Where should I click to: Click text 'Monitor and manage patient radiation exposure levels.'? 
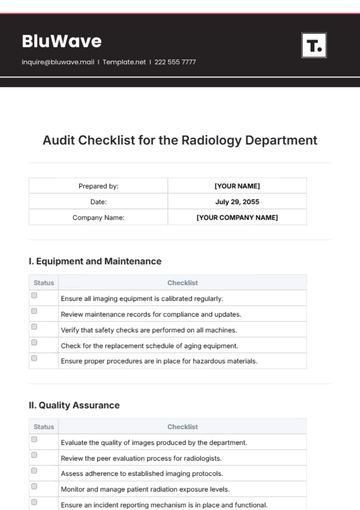tap(145, 489)
